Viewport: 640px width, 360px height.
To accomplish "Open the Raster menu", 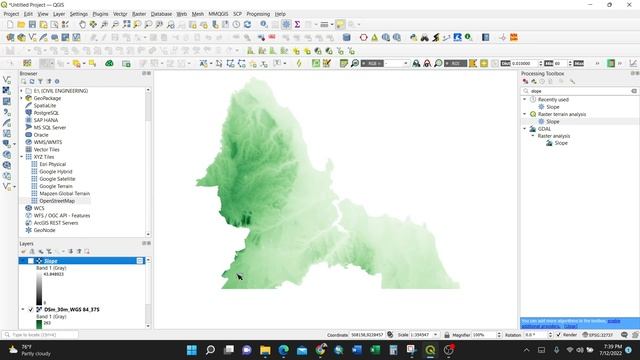I will tap(139, 14).
